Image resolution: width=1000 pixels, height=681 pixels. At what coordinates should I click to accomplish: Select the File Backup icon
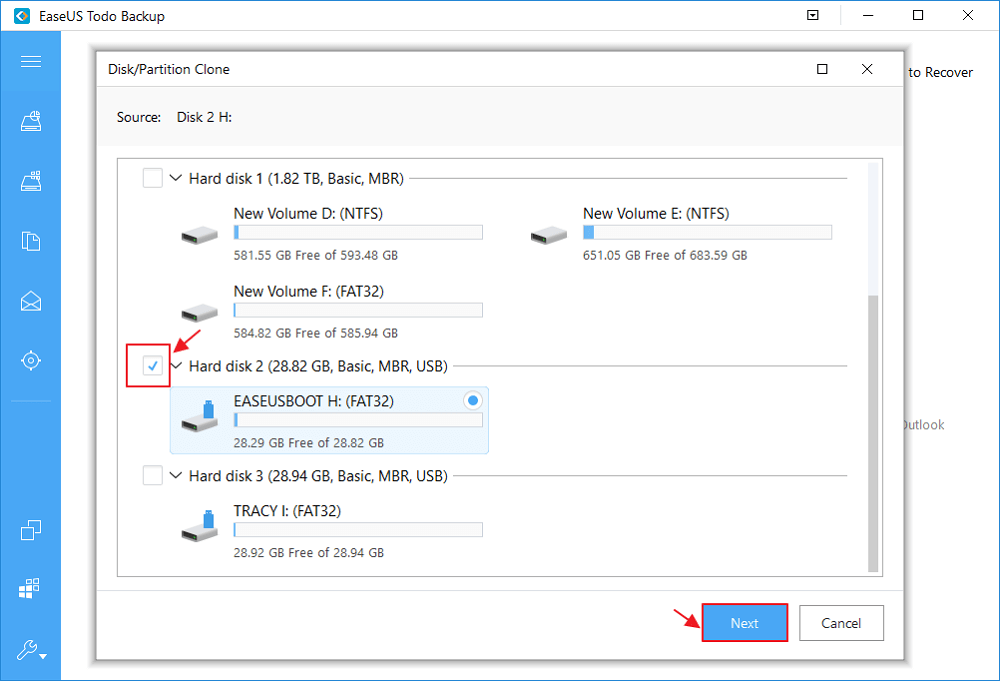point(30,241)
